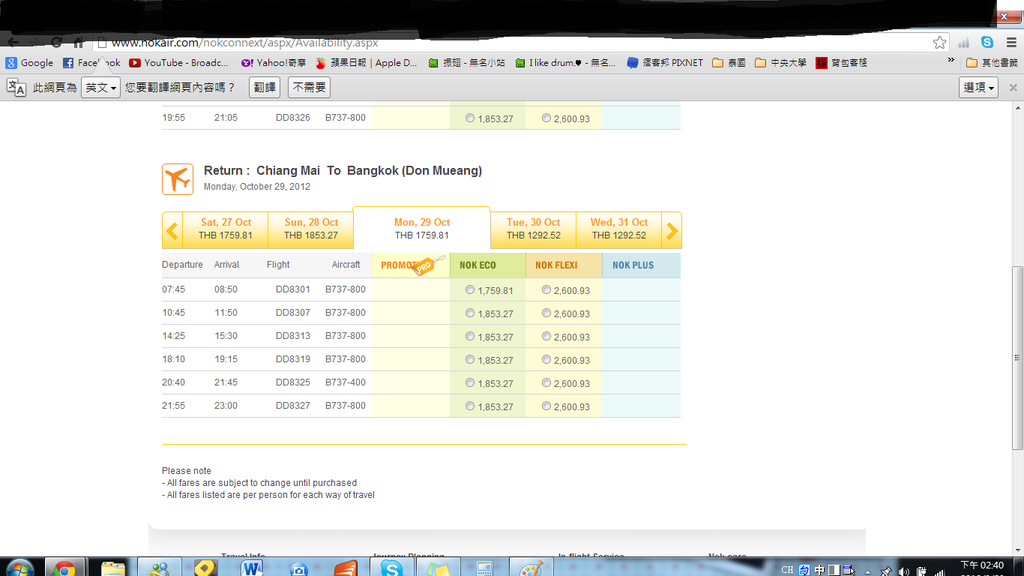This screenshot has height=576, width=1024.
Task: Open the Chrome menu (three lines)
Action: click(1011, 42)
